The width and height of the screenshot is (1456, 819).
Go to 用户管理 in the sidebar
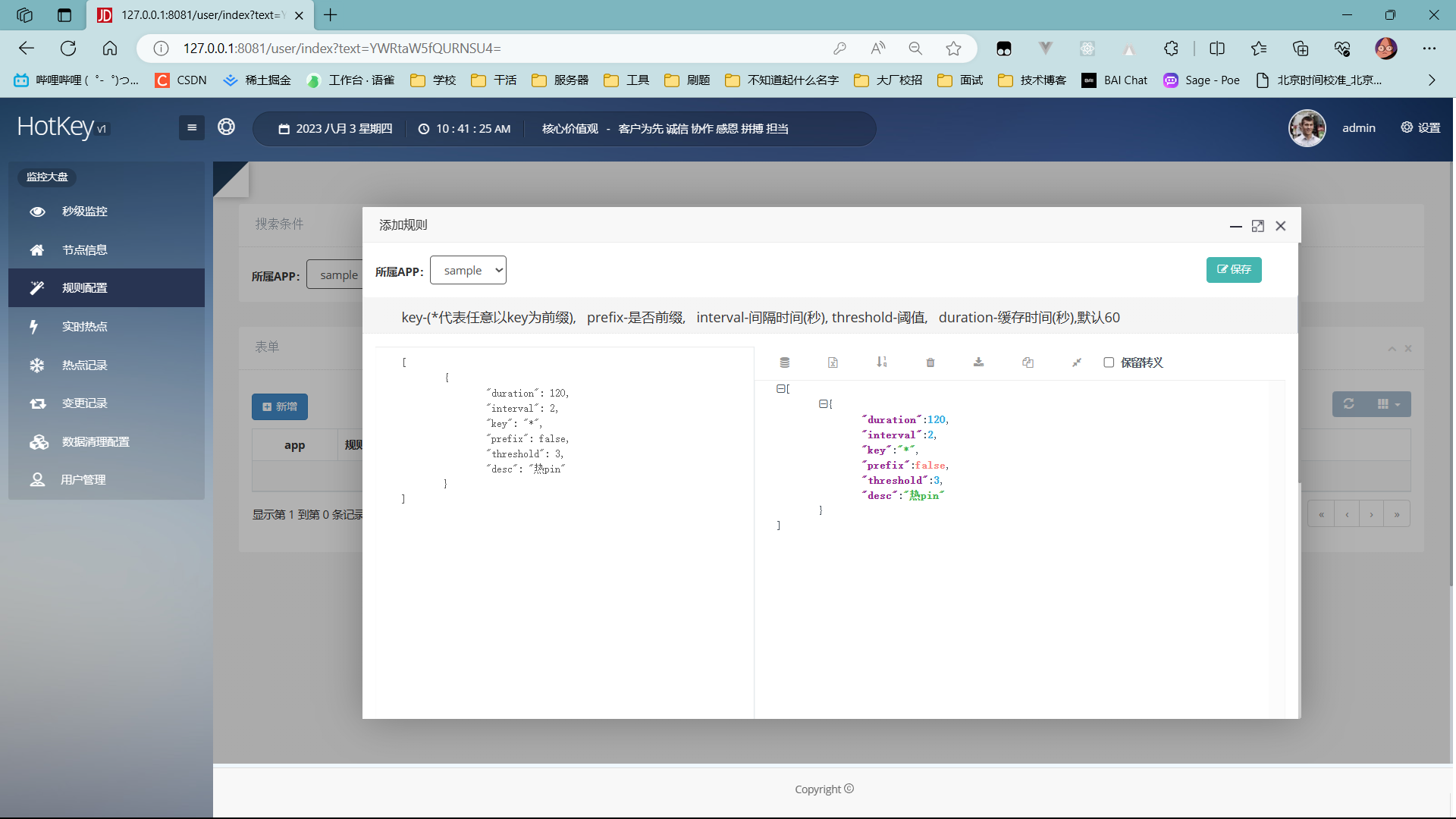click(x=83, y=479)
